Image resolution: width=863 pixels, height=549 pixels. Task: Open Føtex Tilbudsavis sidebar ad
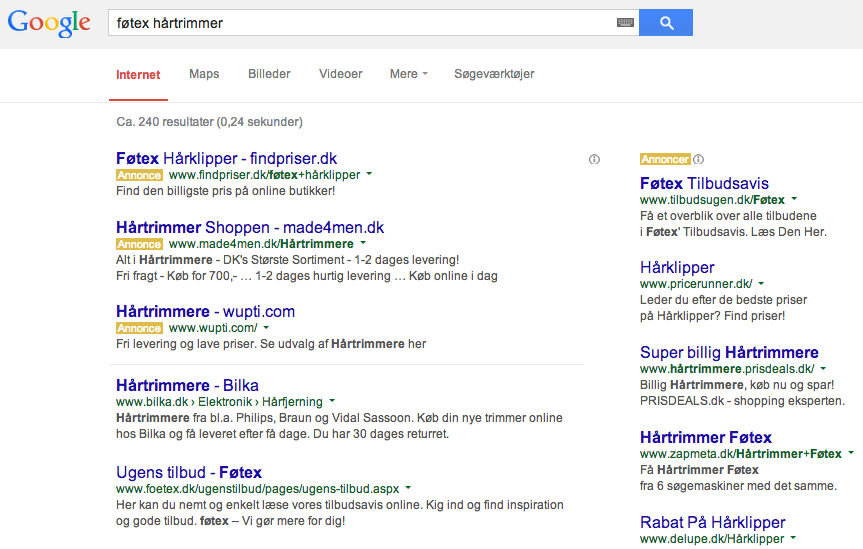[704, 183]
